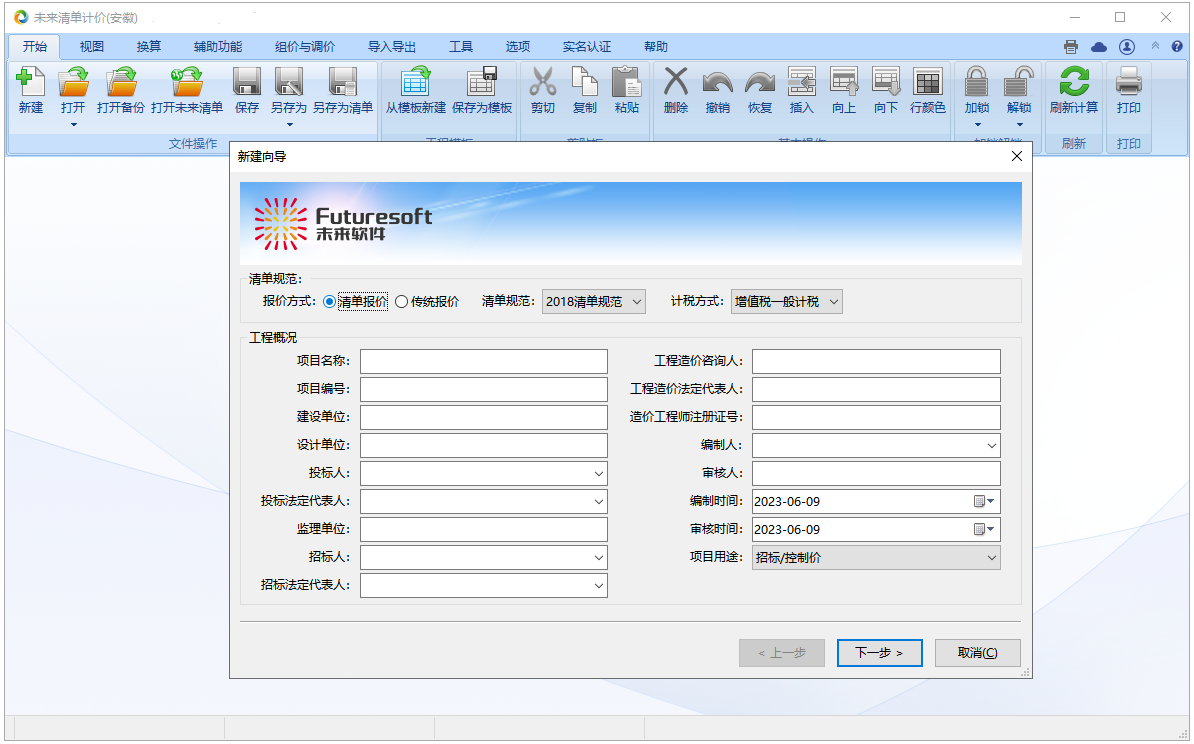Redo with the 恢复 icon
Viewport: 1194px width, 744px height.
[x=760, y=82]
